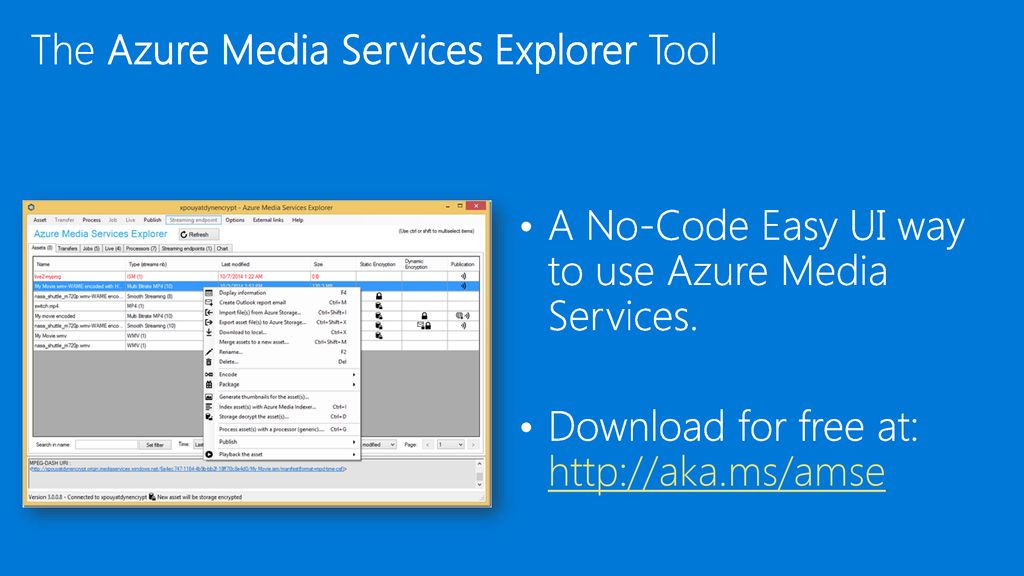Click dynamic encryption padlock in My movie encoded row
1024x576 pixels.
click(424, 316)
